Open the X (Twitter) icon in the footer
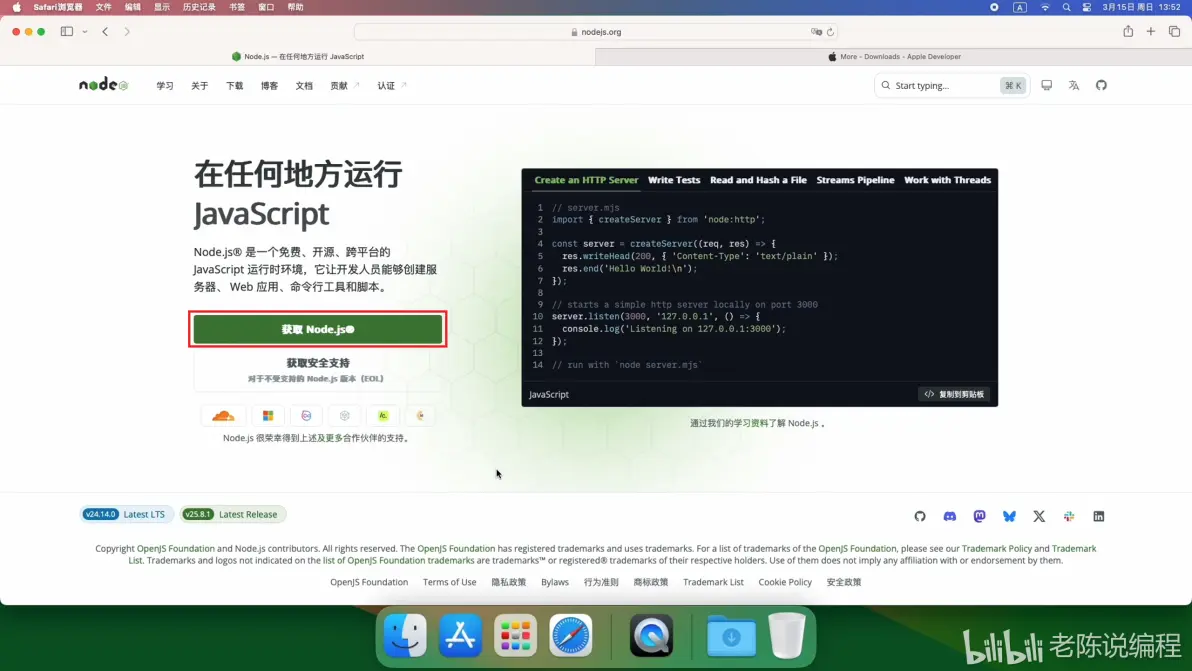 point(1038,516)
